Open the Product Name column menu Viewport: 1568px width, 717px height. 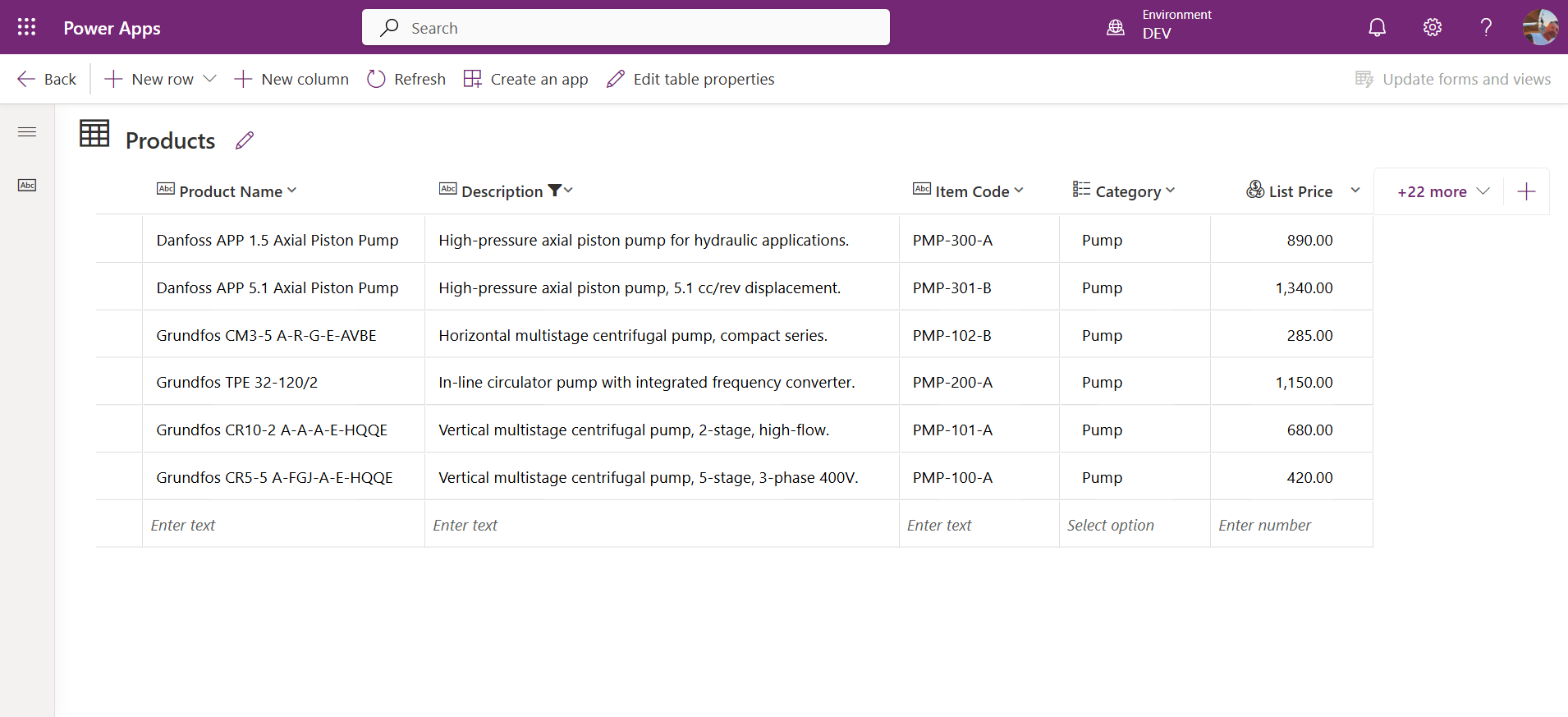[x=292, y=191]
